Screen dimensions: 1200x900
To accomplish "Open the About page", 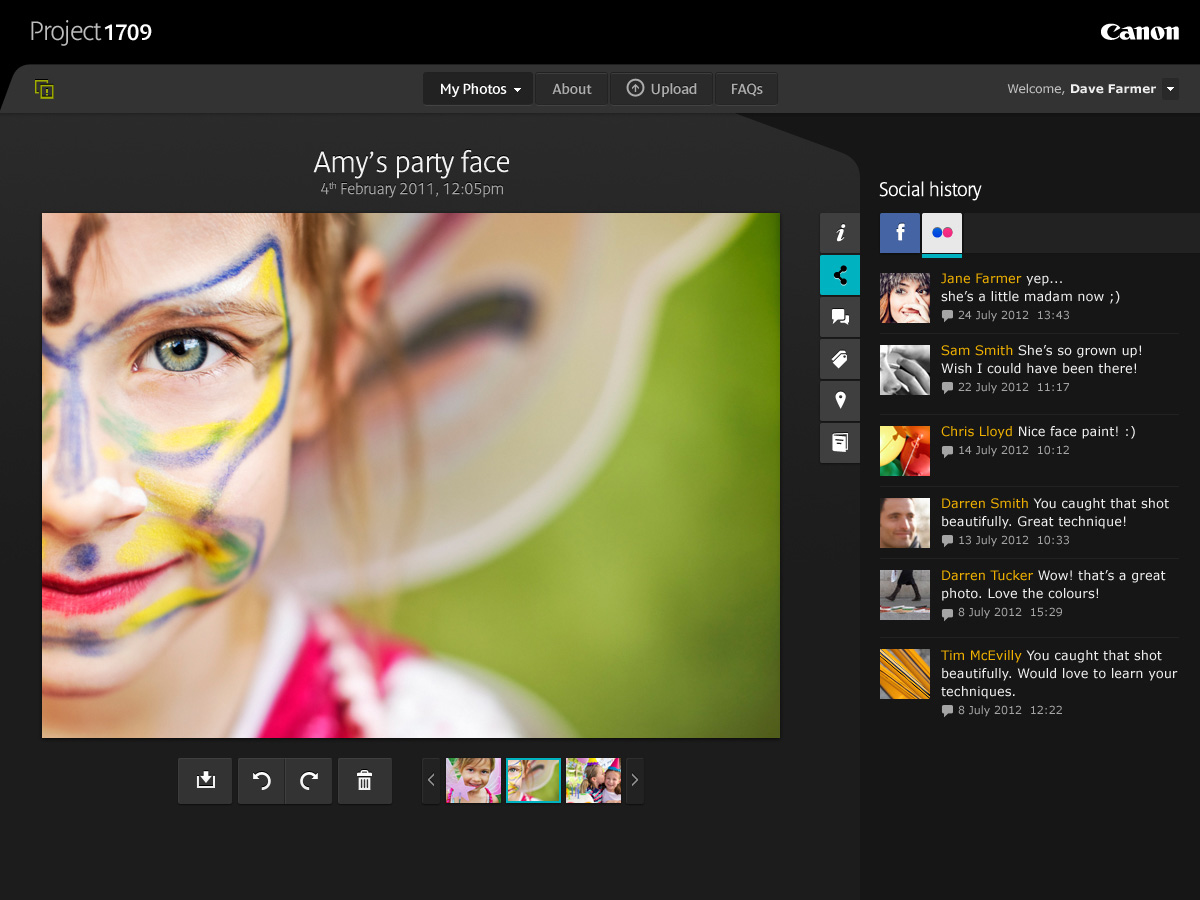I will pos(571,89).
